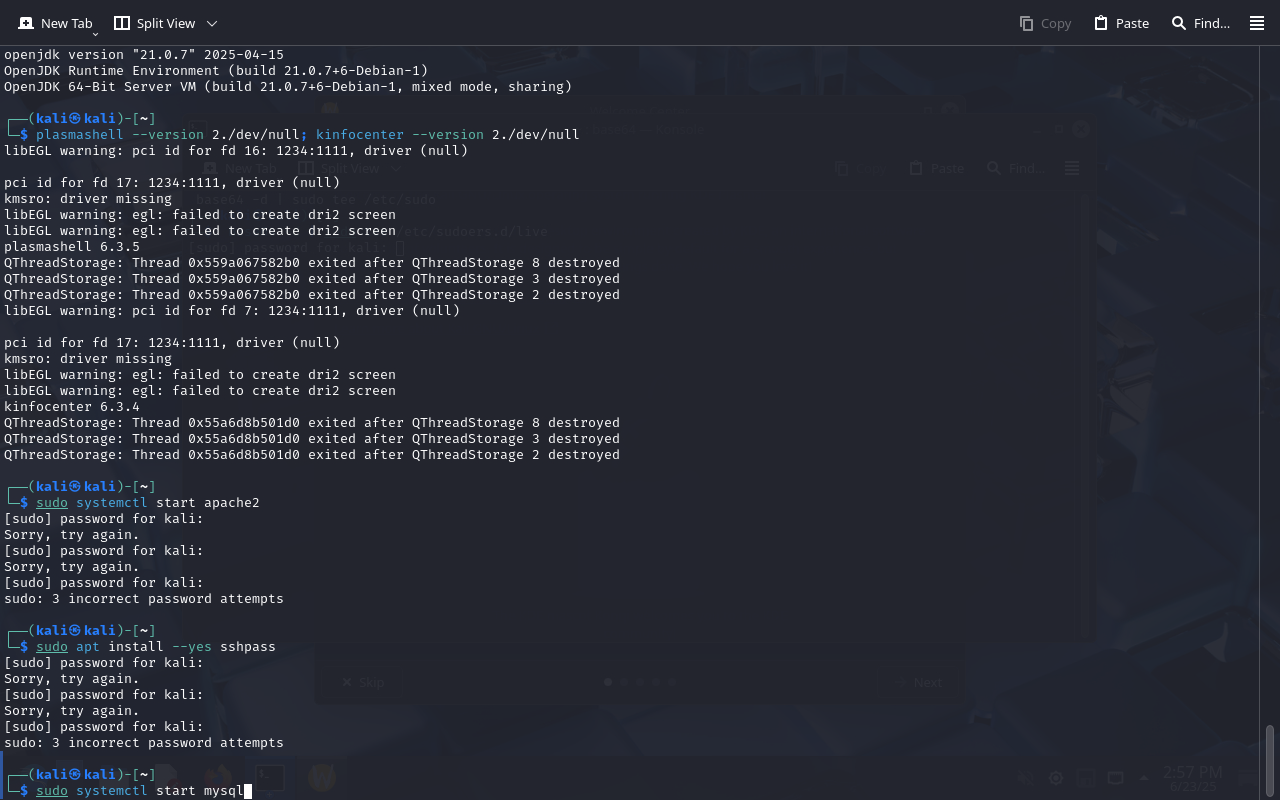Open hamburger menu of background Konsole window
Image resolution: width=1280 pixels, height=800 pixels.
(x=1072, y=169)
